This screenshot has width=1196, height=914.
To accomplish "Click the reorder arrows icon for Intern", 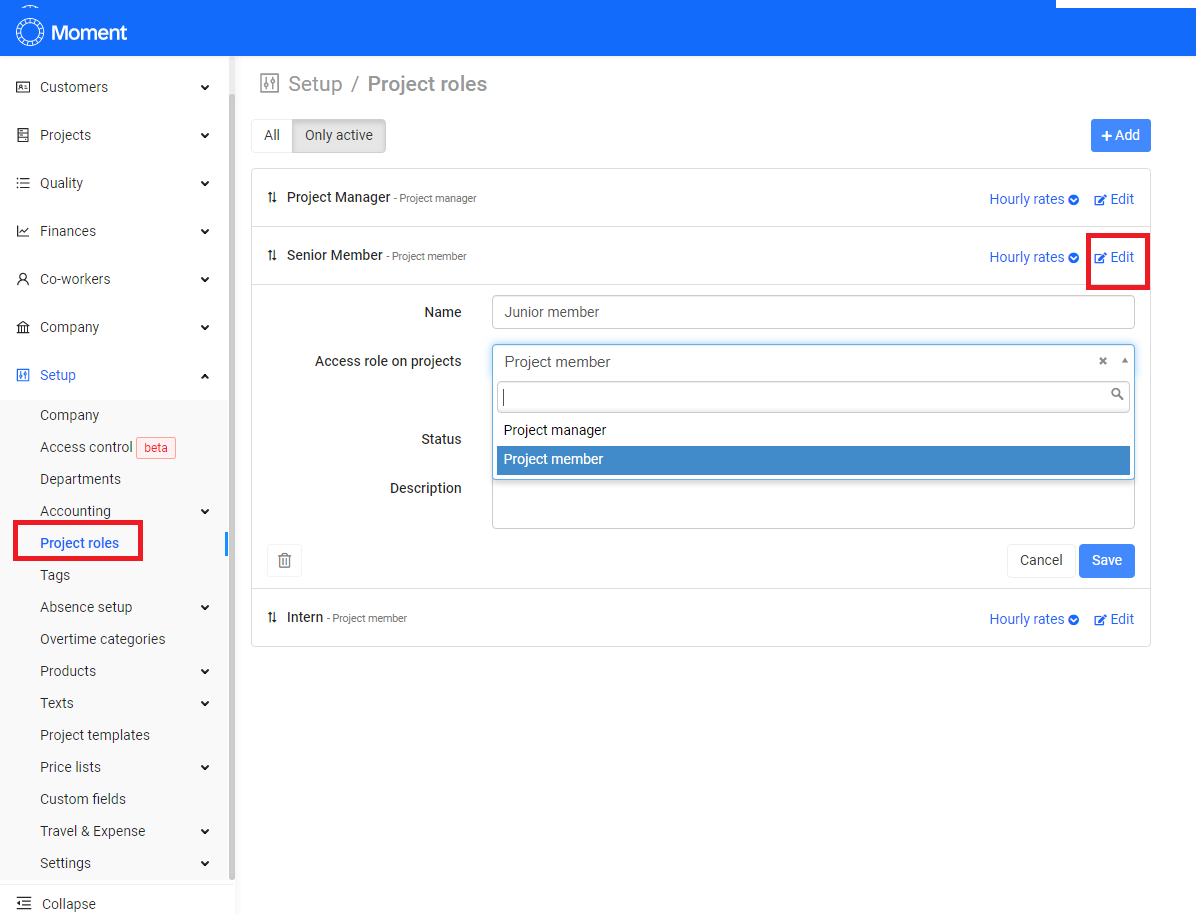I will click(x=272, y=617).
